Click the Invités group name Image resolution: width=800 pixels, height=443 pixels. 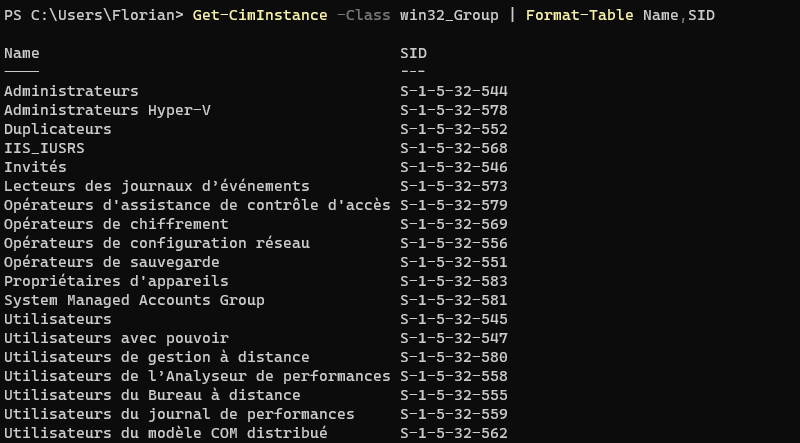point(35,167)
